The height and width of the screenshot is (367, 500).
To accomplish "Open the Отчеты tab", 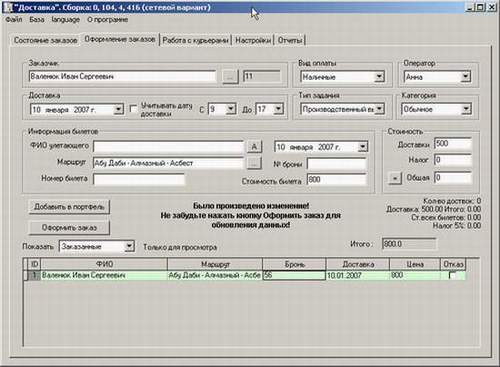I will click(290, 40).
